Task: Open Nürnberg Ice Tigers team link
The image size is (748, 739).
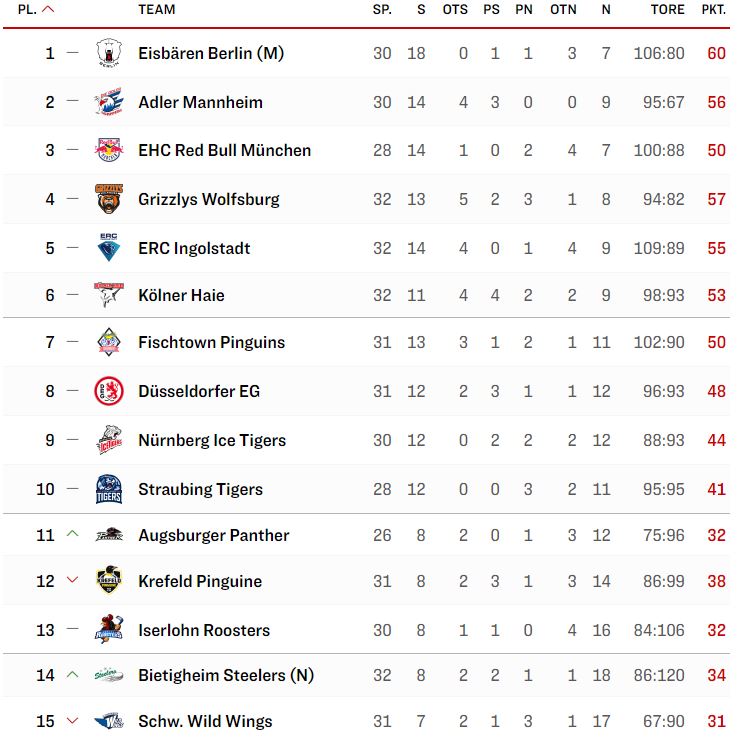Action: pos(212,440)
